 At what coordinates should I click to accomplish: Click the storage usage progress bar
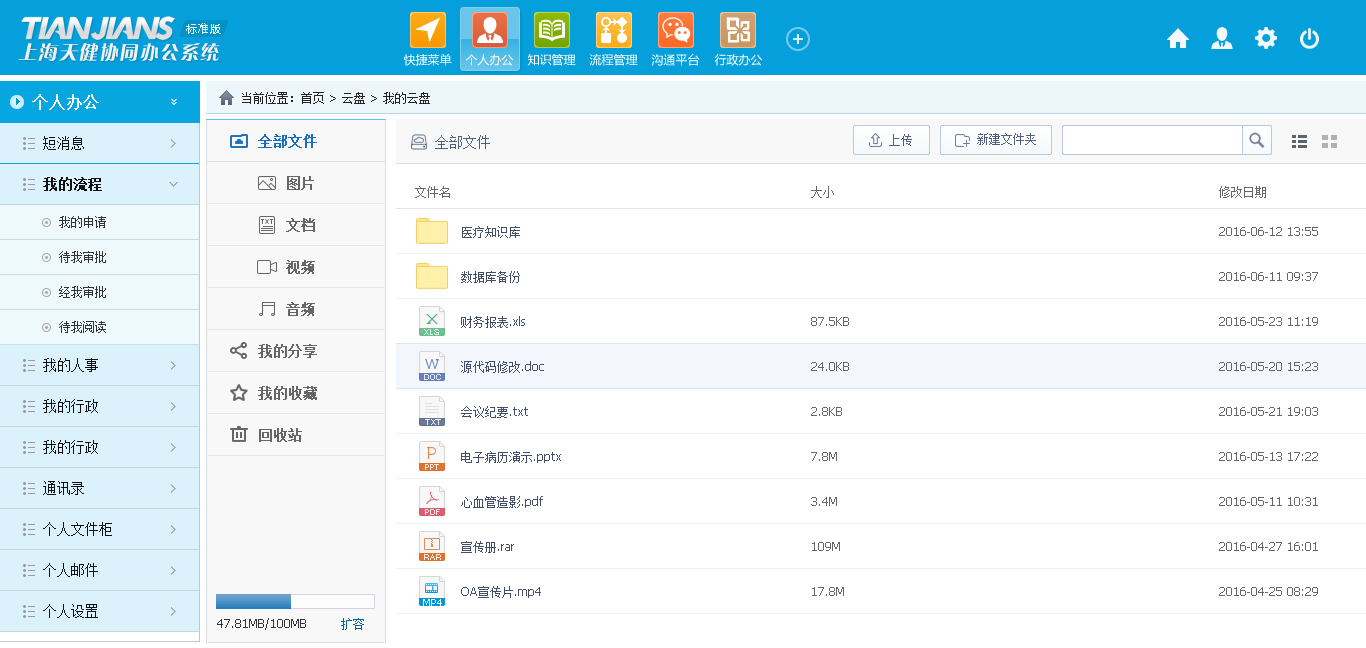(x=295, y=601)
